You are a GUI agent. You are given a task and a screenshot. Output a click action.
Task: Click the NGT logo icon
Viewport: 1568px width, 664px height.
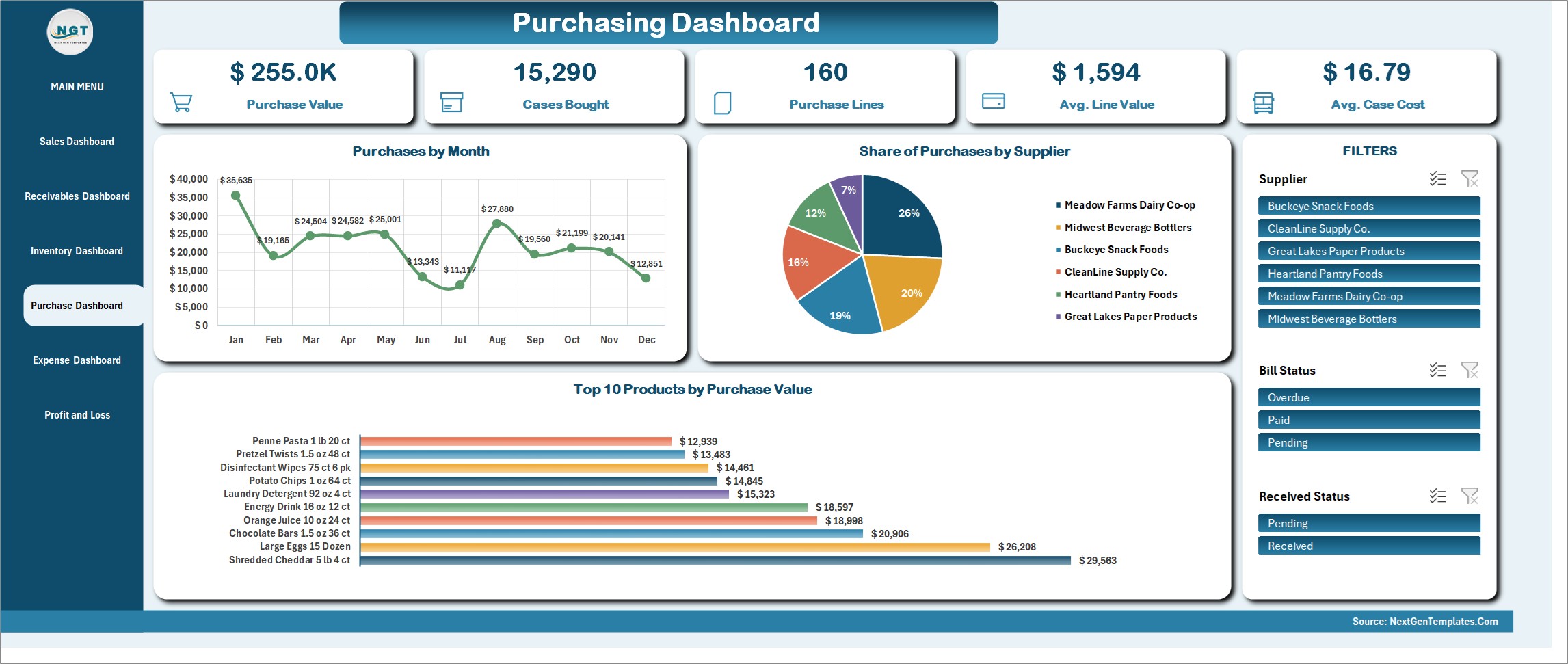coord(70,31)
